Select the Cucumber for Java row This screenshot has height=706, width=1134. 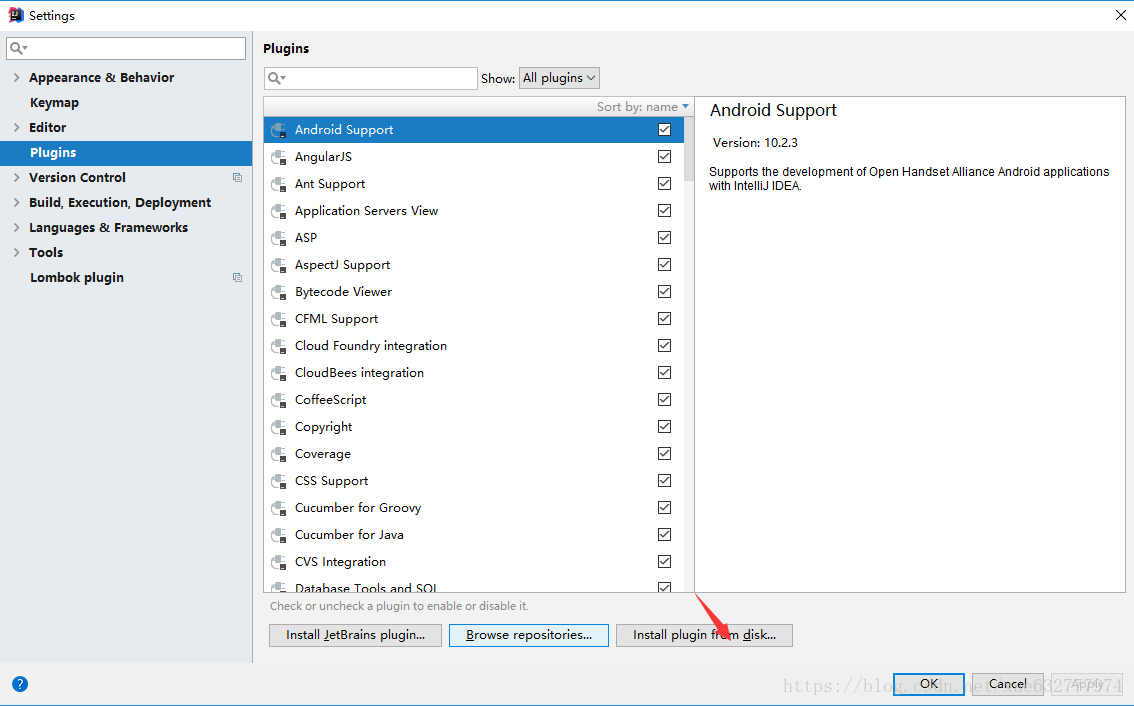474,535
